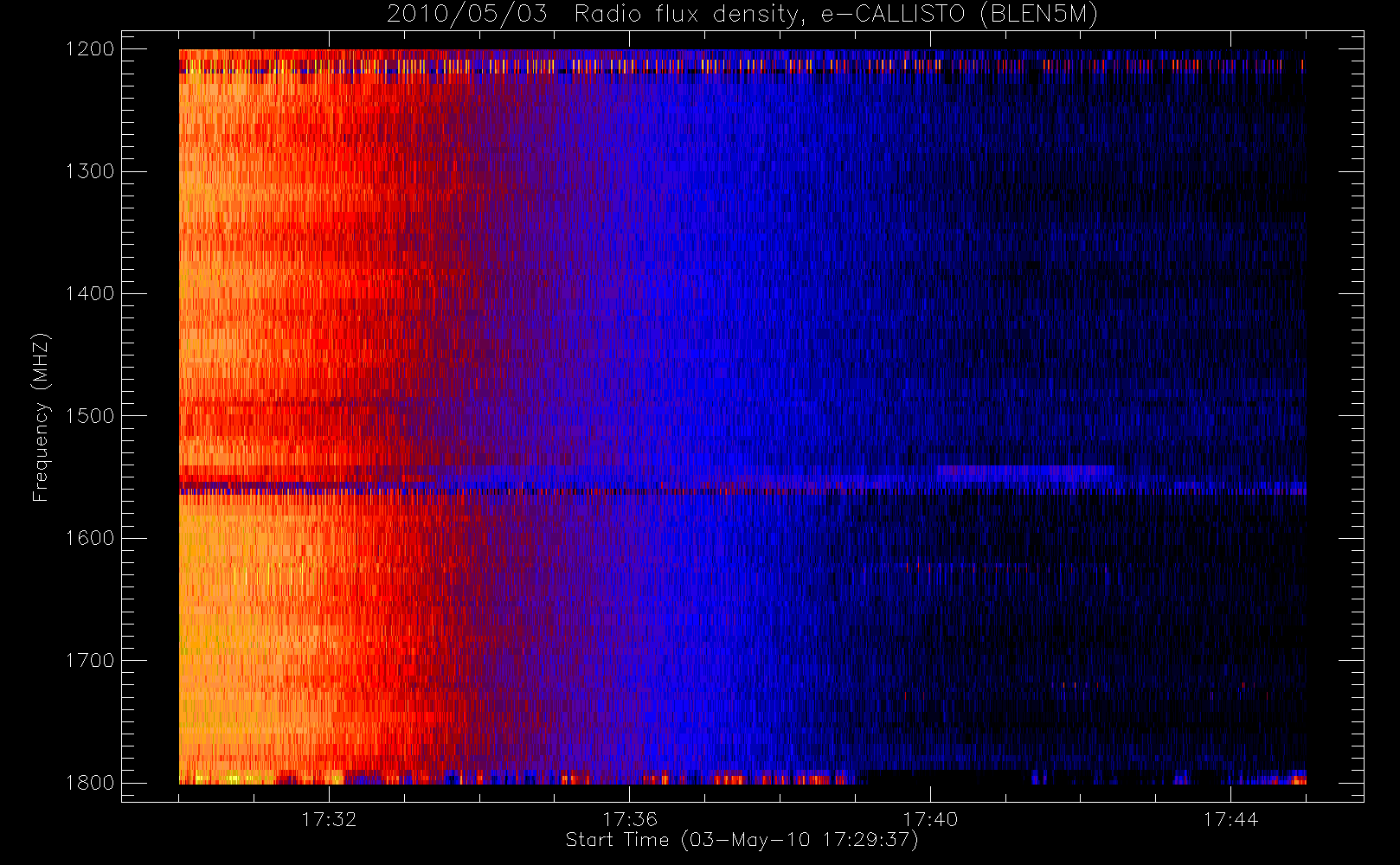
Task: Click the 'Start Time (03-May-10 17:29:37)' label
Action: [x=742, y=840]
